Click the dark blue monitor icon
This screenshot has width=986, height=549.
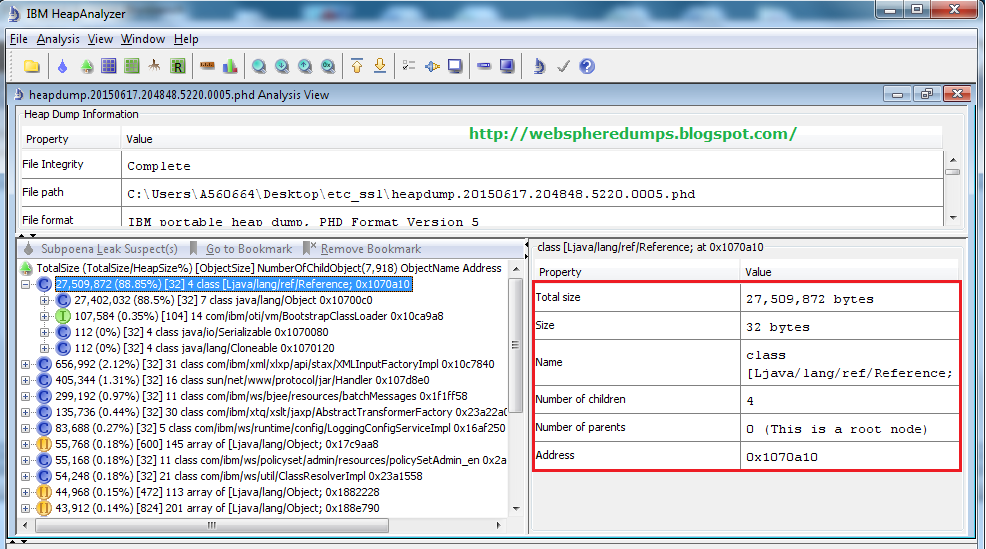507,66
